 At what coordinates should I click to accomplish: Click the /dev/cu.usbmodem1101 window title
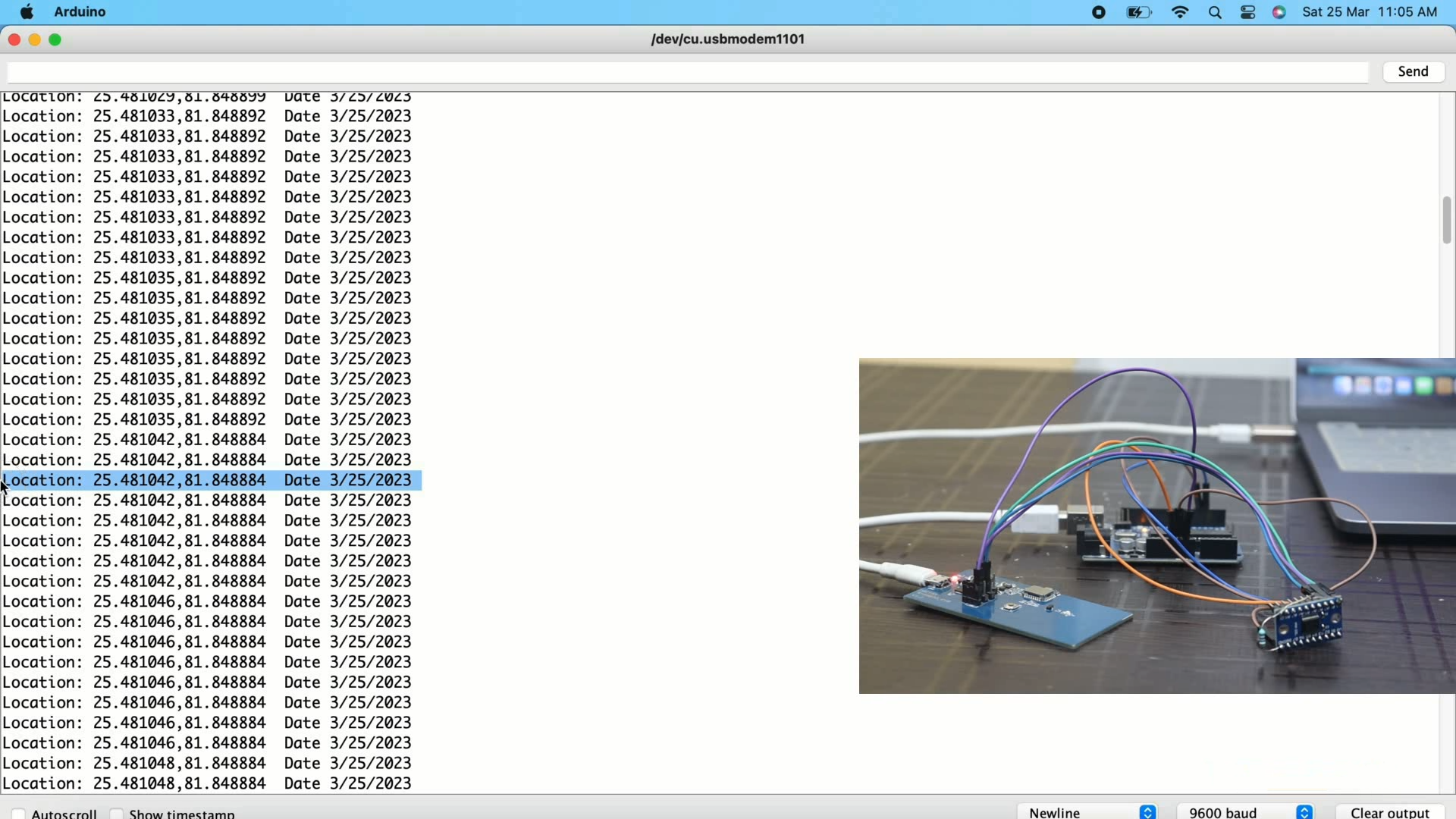pos(728,39)
